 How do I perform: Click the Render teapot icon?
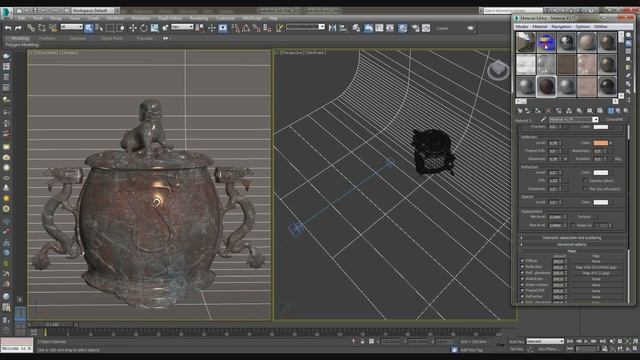coord(471,28)
